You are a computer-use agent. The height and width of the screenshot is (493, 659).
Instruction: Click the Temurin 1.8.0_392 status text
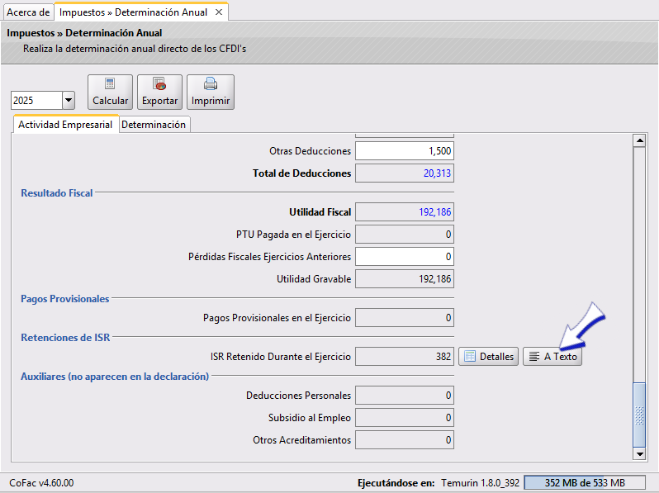(x=480, y=483)
